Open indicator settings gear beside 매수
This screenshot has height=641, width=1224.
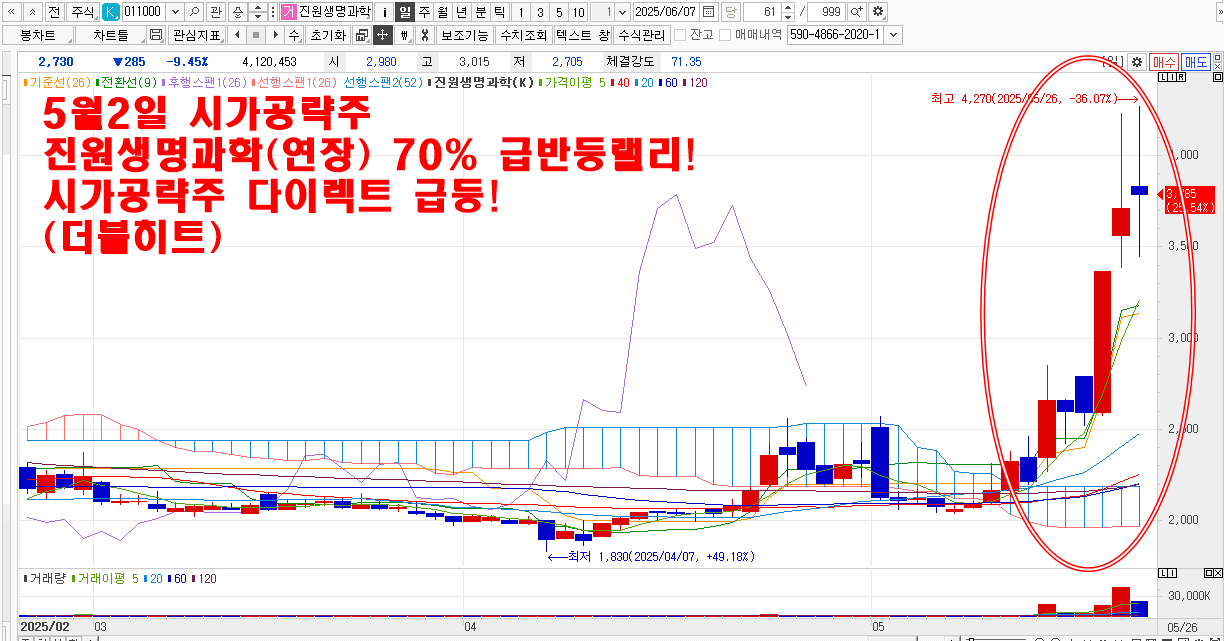[1137, 62]
